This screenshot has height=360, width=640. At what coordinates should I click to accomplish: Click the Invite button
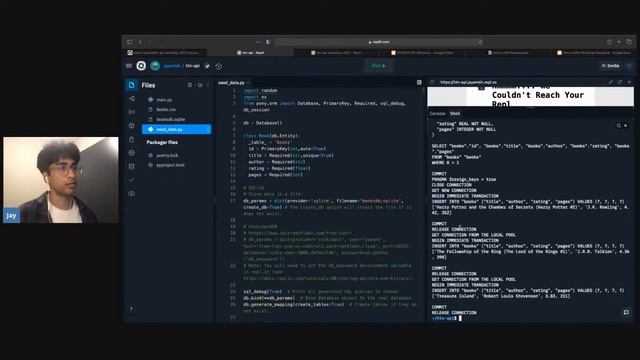pos(610,66)
